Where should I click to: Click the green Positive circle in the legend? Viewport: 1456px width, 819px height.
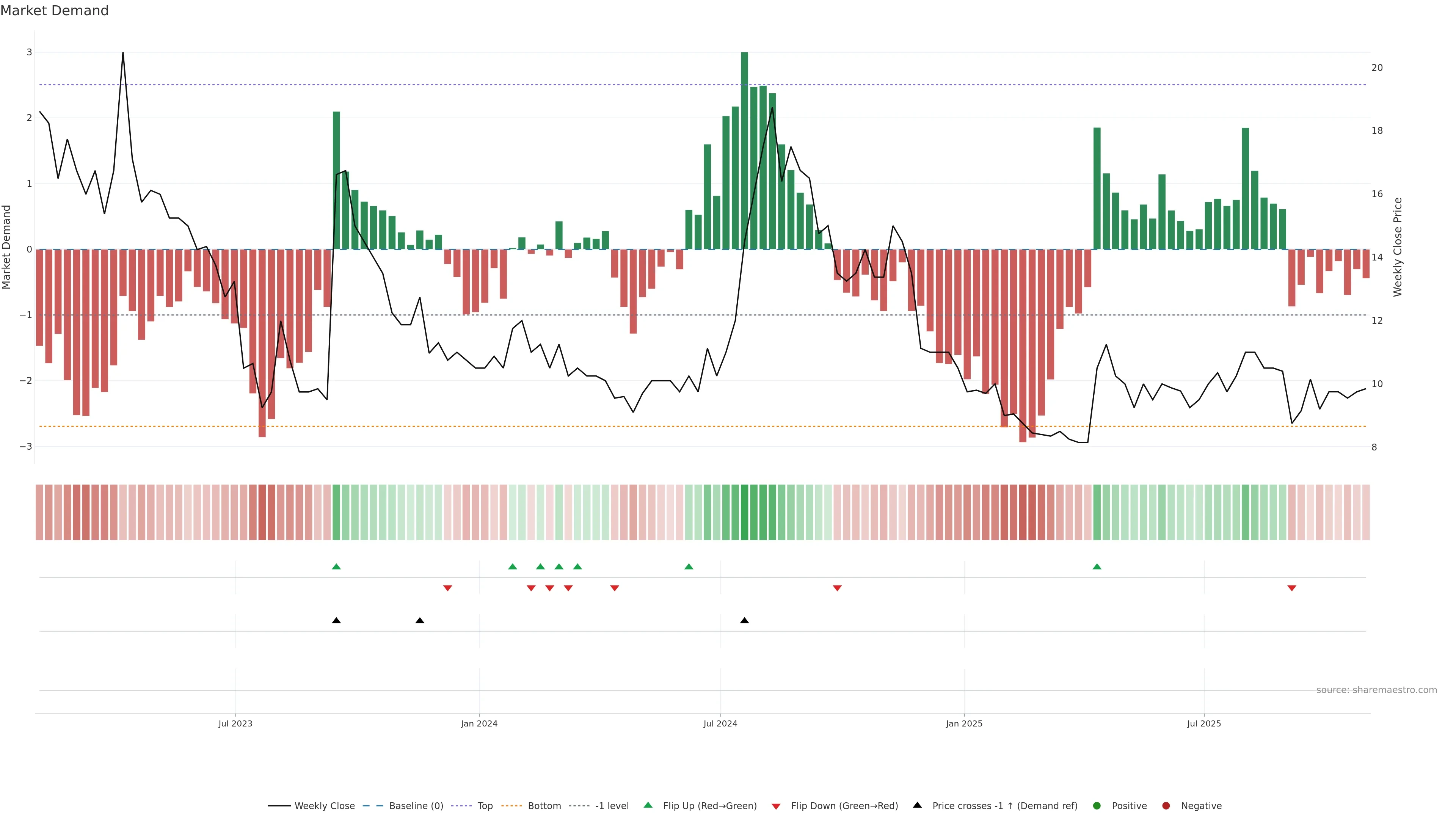click(x=1097, y=805)
